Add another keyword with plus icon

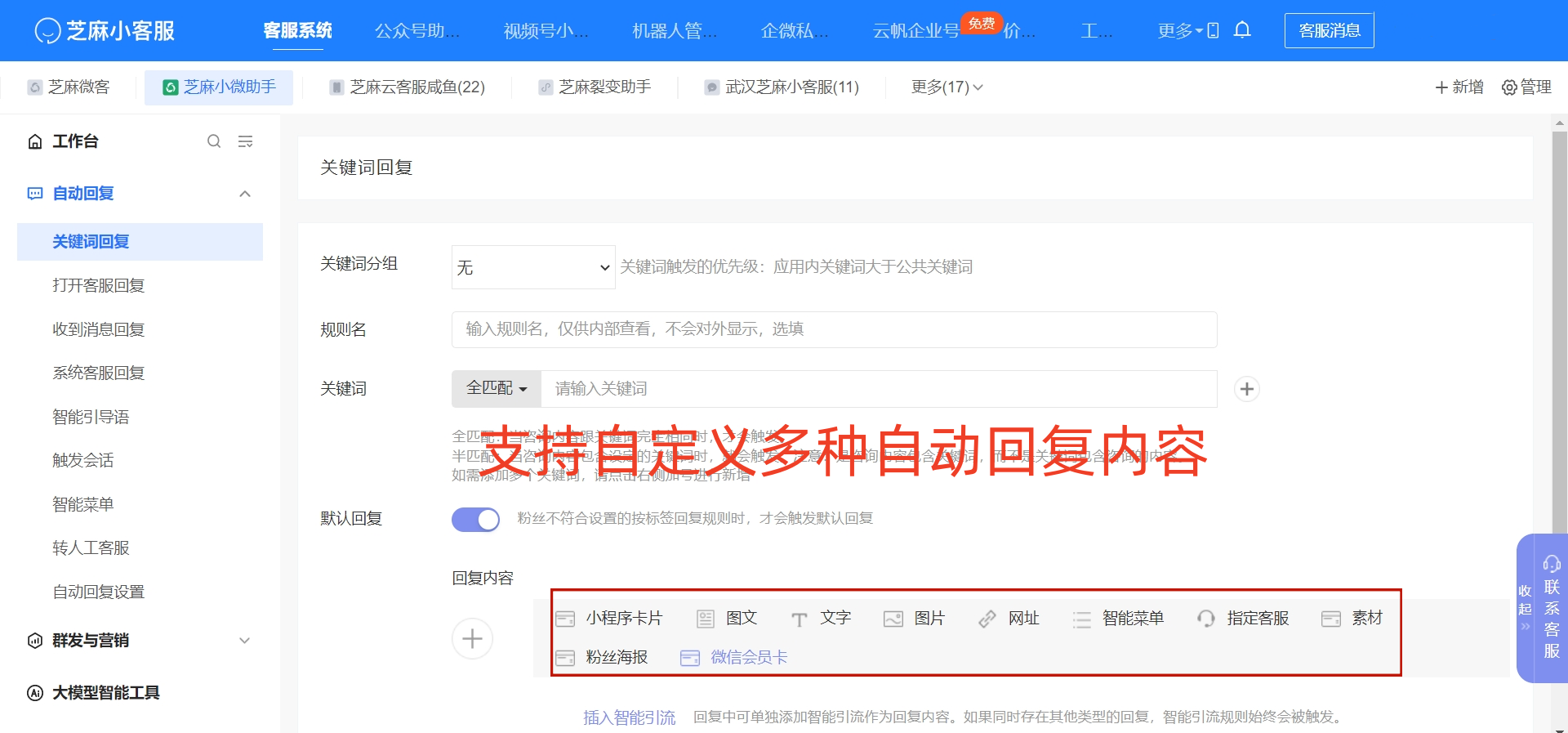[1246, 389]
